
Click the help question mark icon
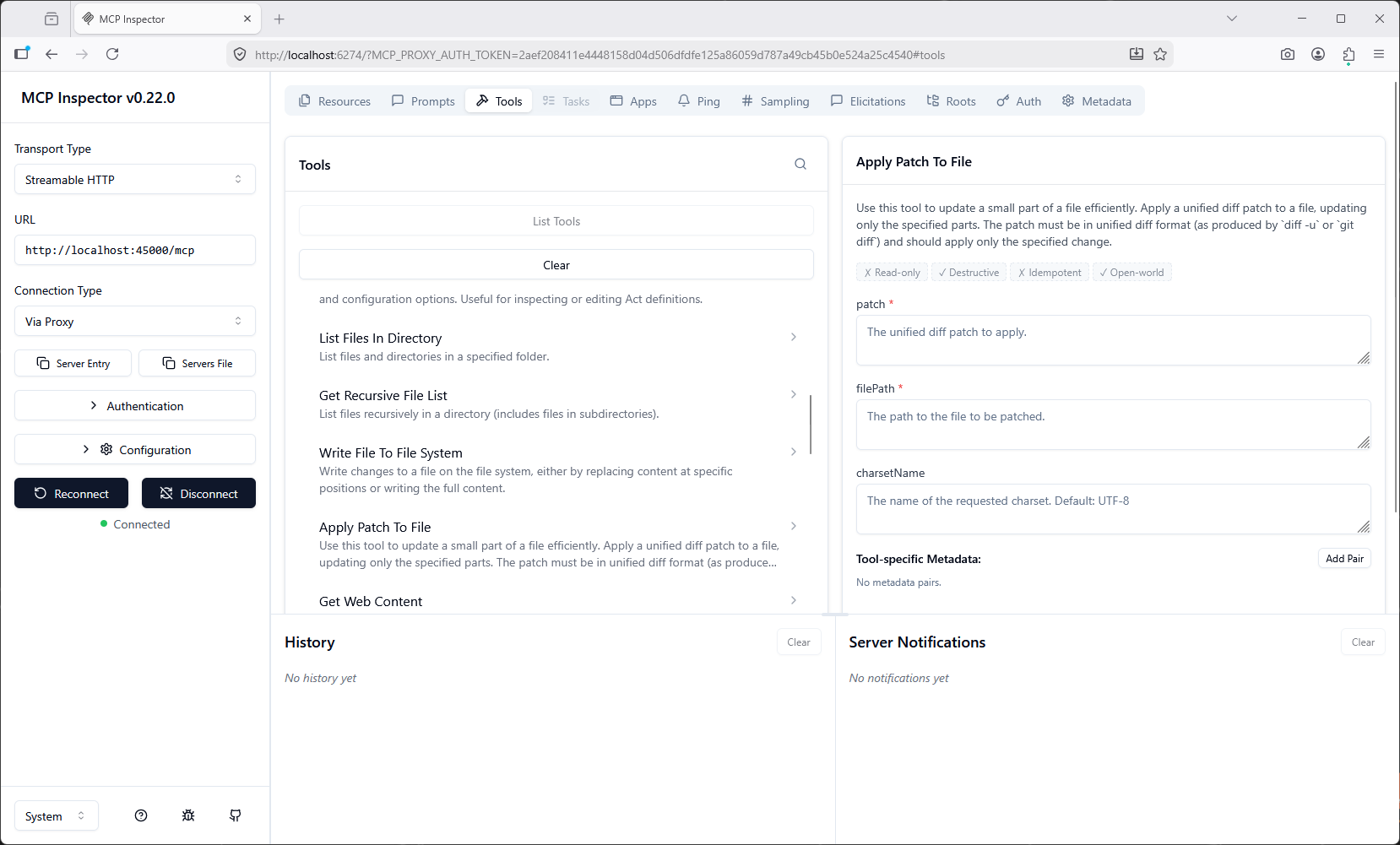click(x=141, y=815)
